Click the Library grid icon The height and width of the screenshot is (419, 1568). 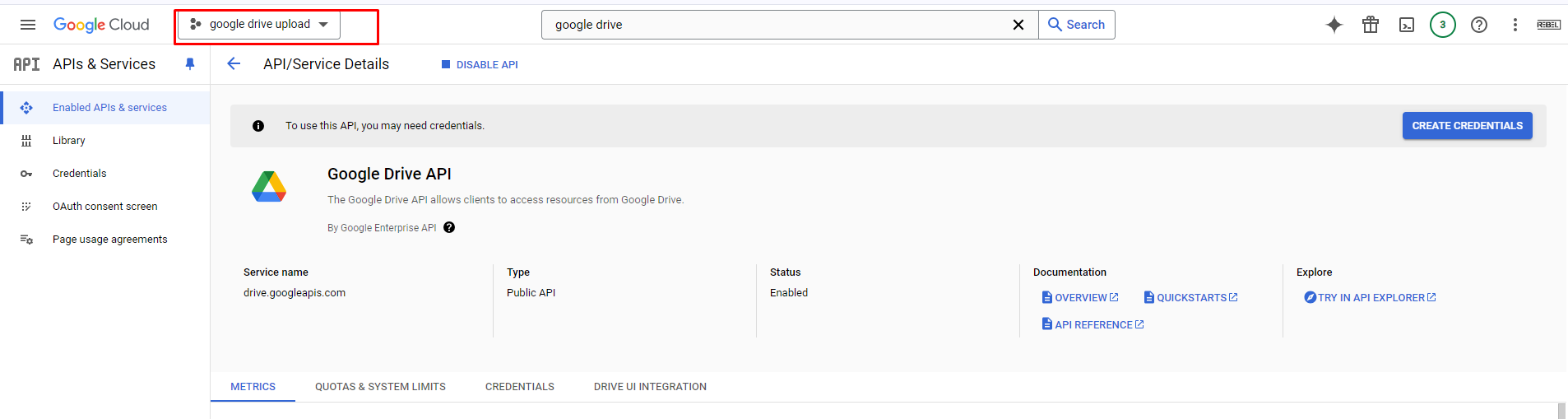26,141
